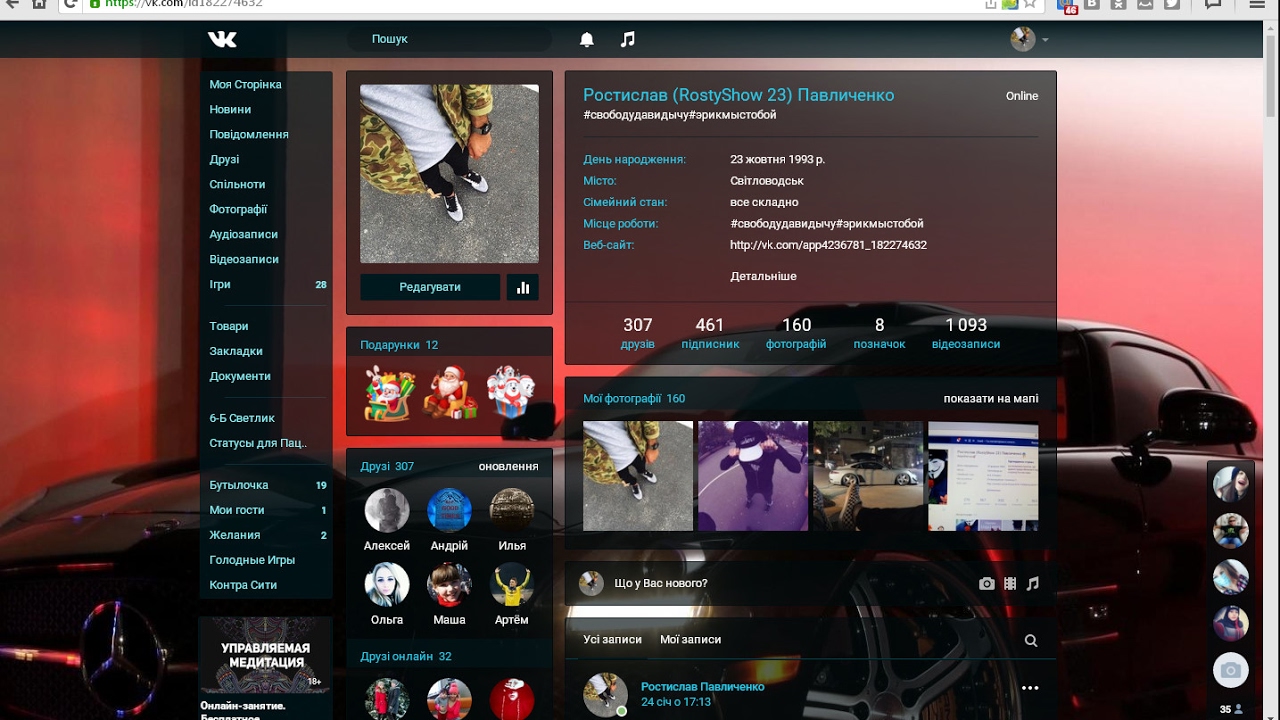Open the УПРАВЛЯЕМАЯ МЕДИТАЦИЯ ad
1280x720 pixels.
pos(265,655)
